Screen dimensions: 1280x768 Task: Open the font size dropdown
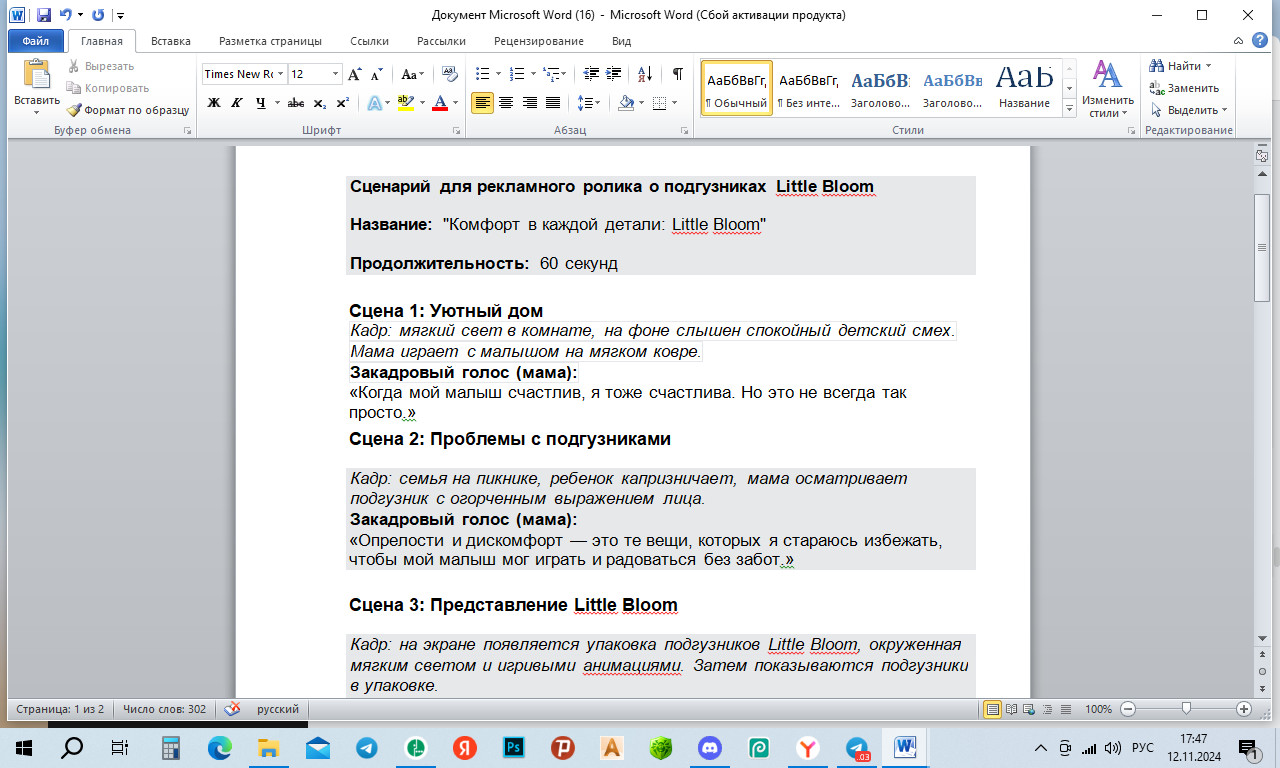click(x=336, y=74)
